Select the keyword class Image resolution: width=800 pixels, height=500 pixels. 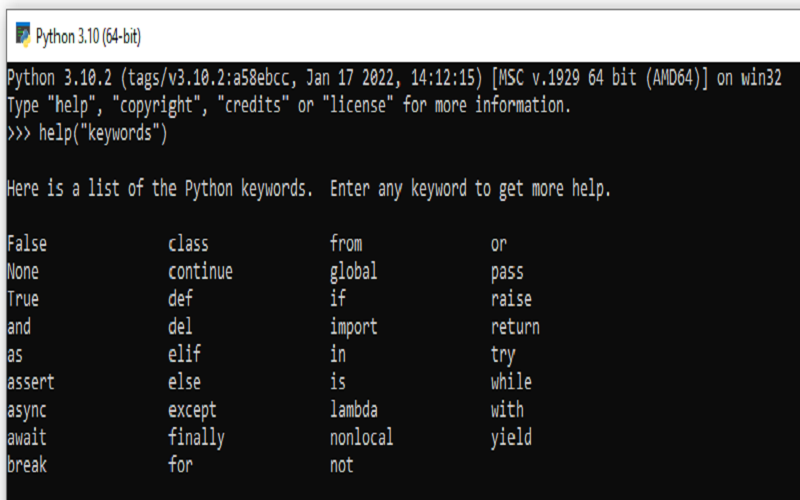[x=188, y=244]
